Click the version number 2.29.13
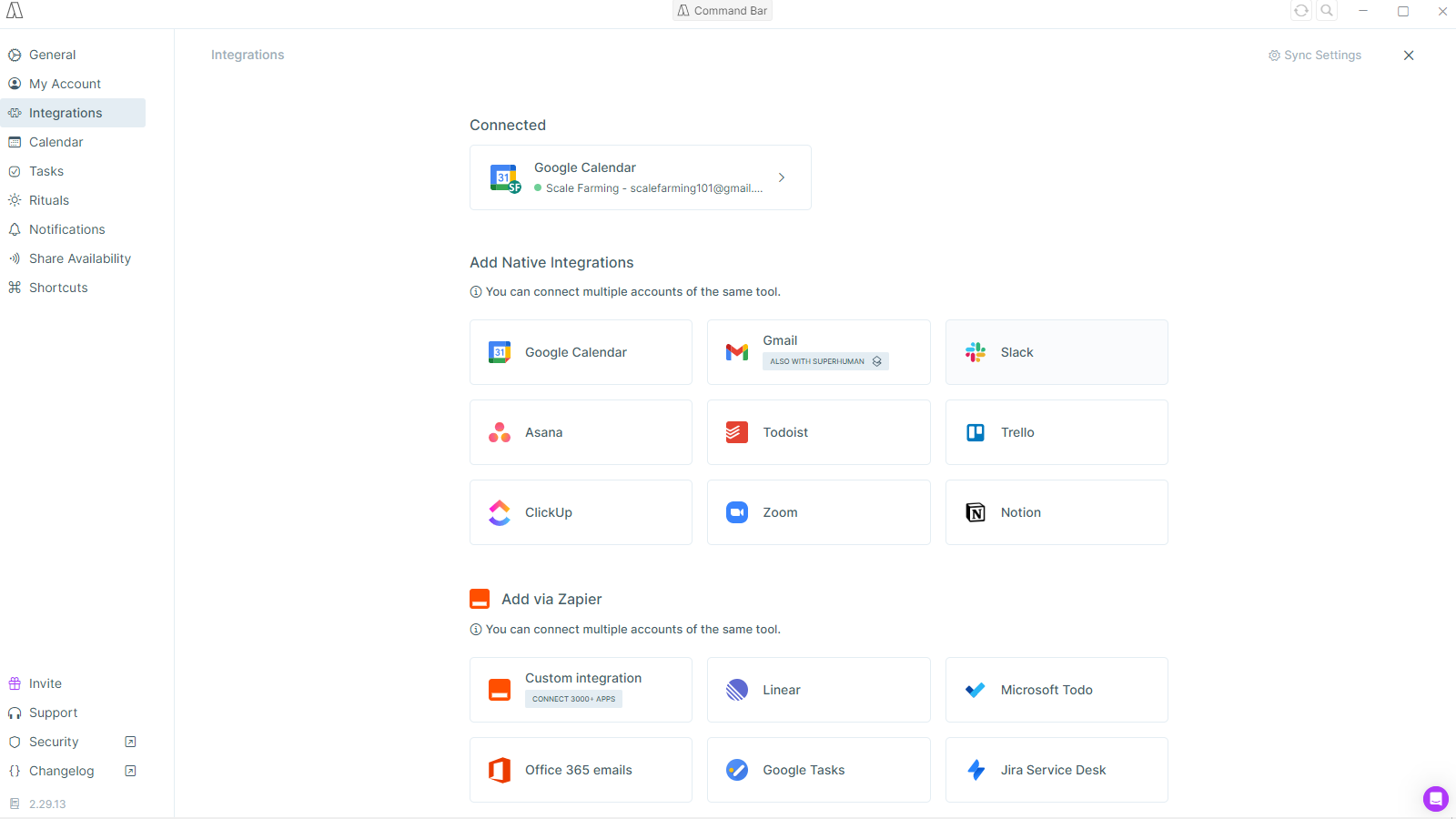Image resolution: width=1456 pixels, height=819 pixels. coord(47,804)
